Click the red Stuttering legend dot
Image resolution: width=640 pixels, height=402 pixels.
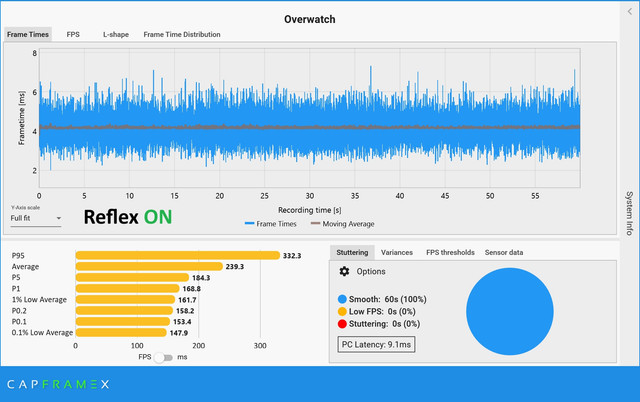point(342,324)
